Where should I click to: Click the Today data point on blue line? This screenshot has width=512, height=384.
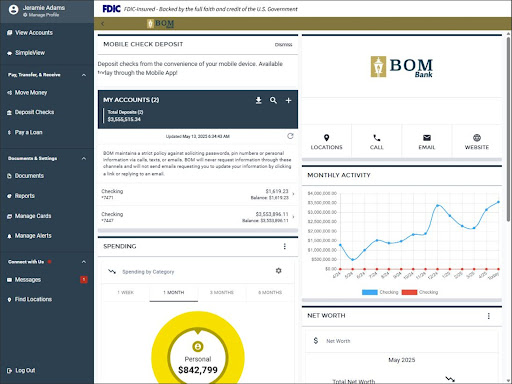[x=499, y=202]
